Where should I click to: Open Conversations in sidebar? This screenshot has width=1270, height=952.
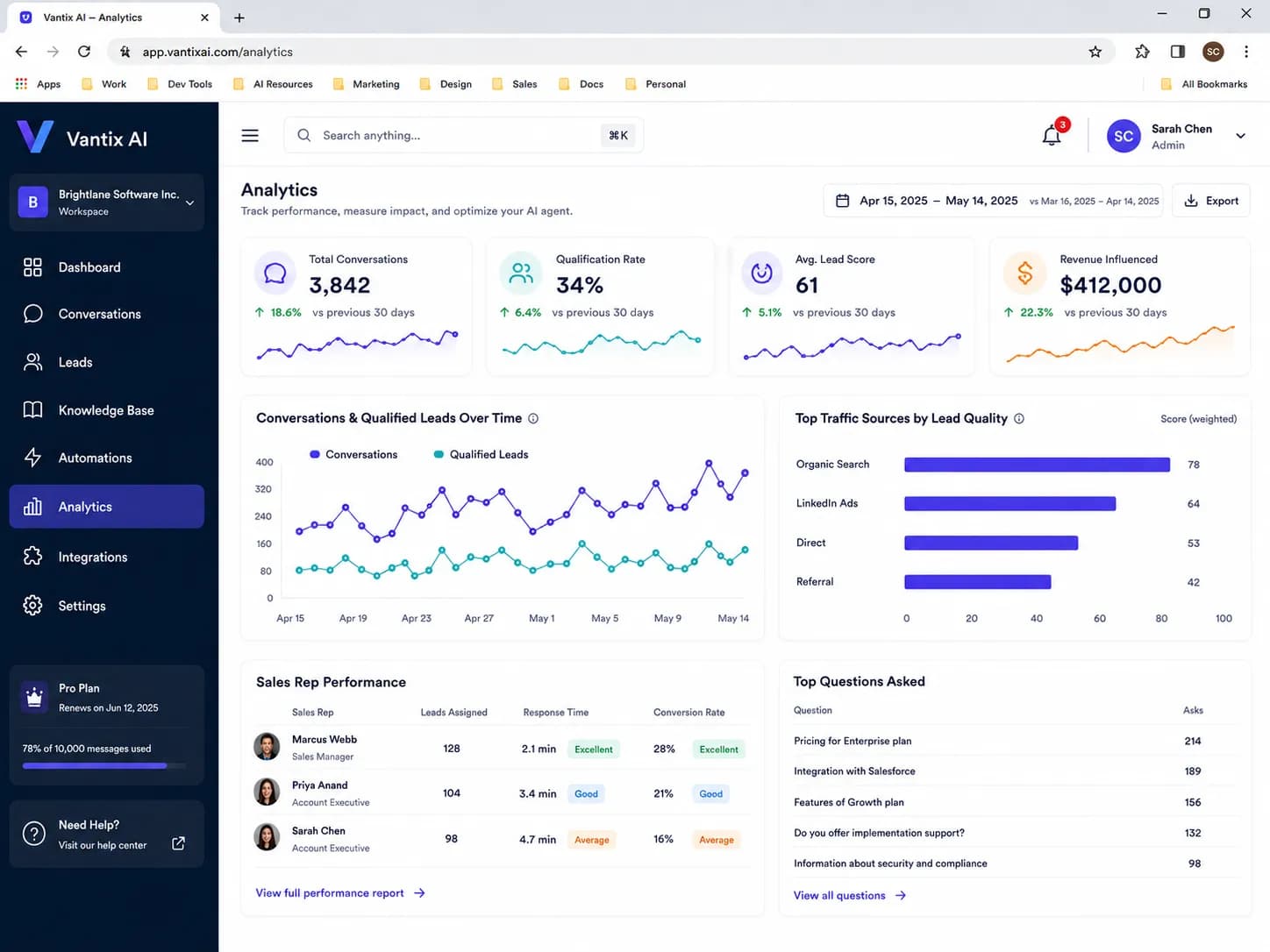(107, 314)
